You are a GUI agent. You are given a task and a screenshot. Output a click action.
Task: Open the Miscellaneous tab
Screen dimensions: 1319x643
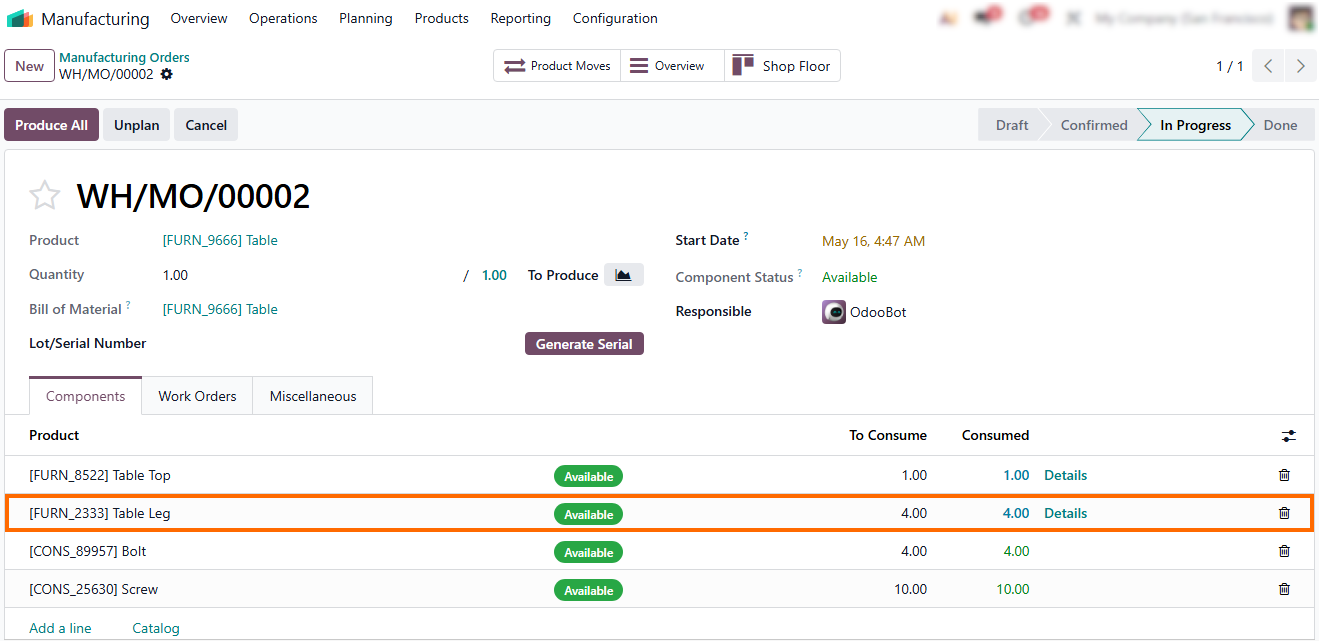pos(312,396)
